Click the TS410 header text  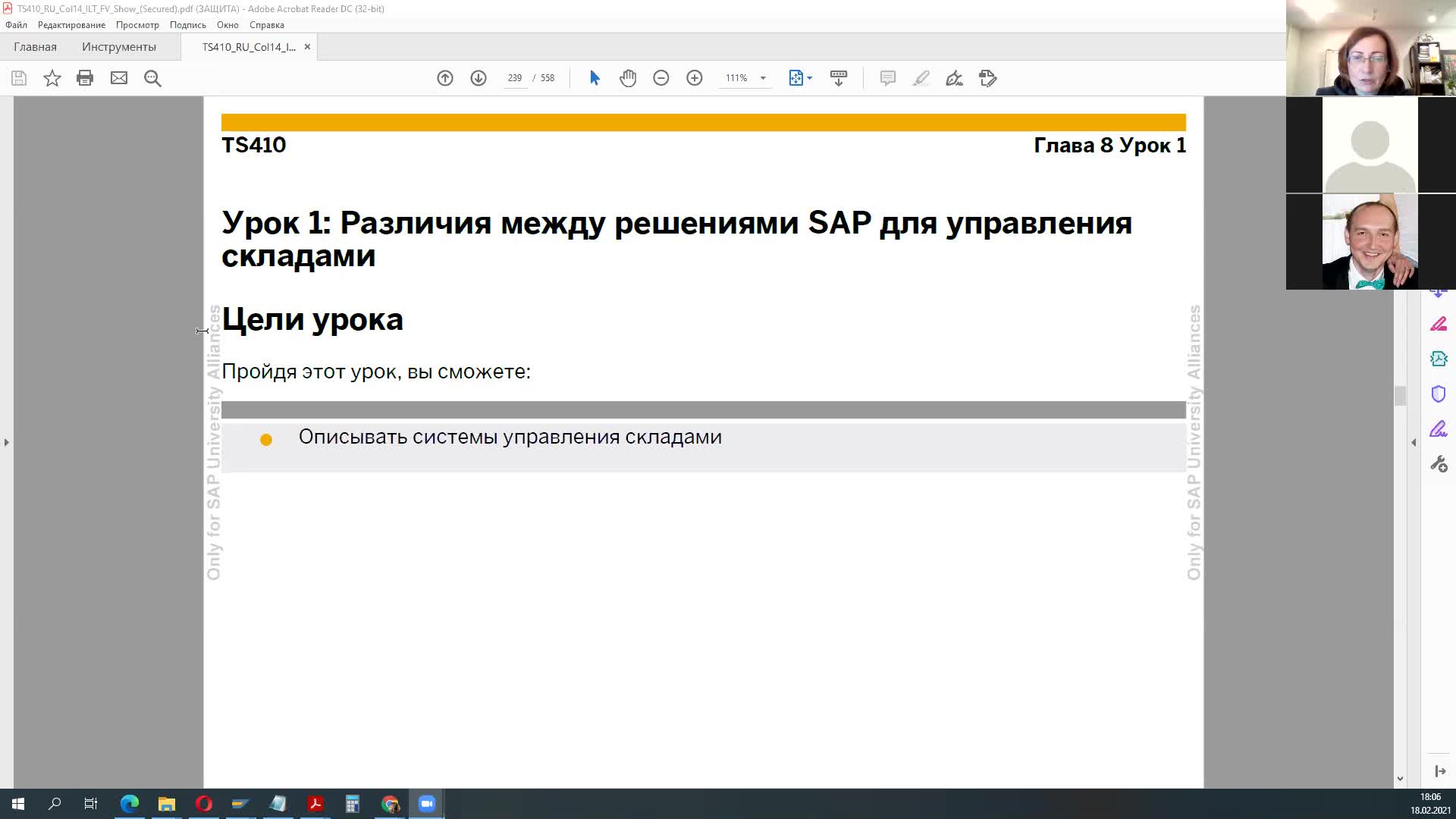[x=253, y=146]
